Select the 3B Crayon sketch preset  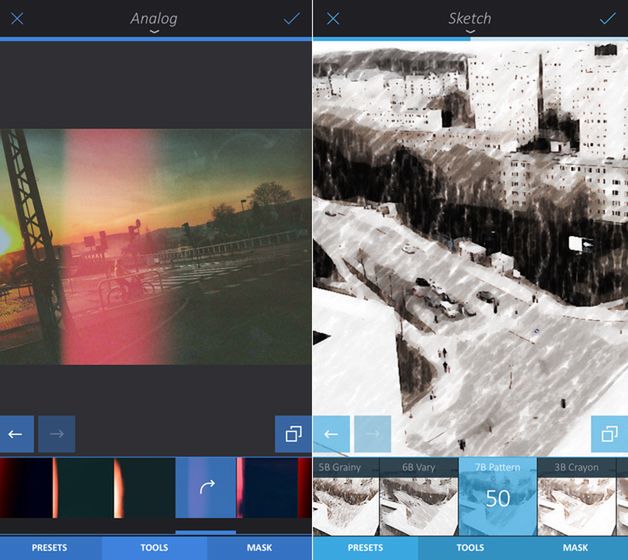pos(576,497)
